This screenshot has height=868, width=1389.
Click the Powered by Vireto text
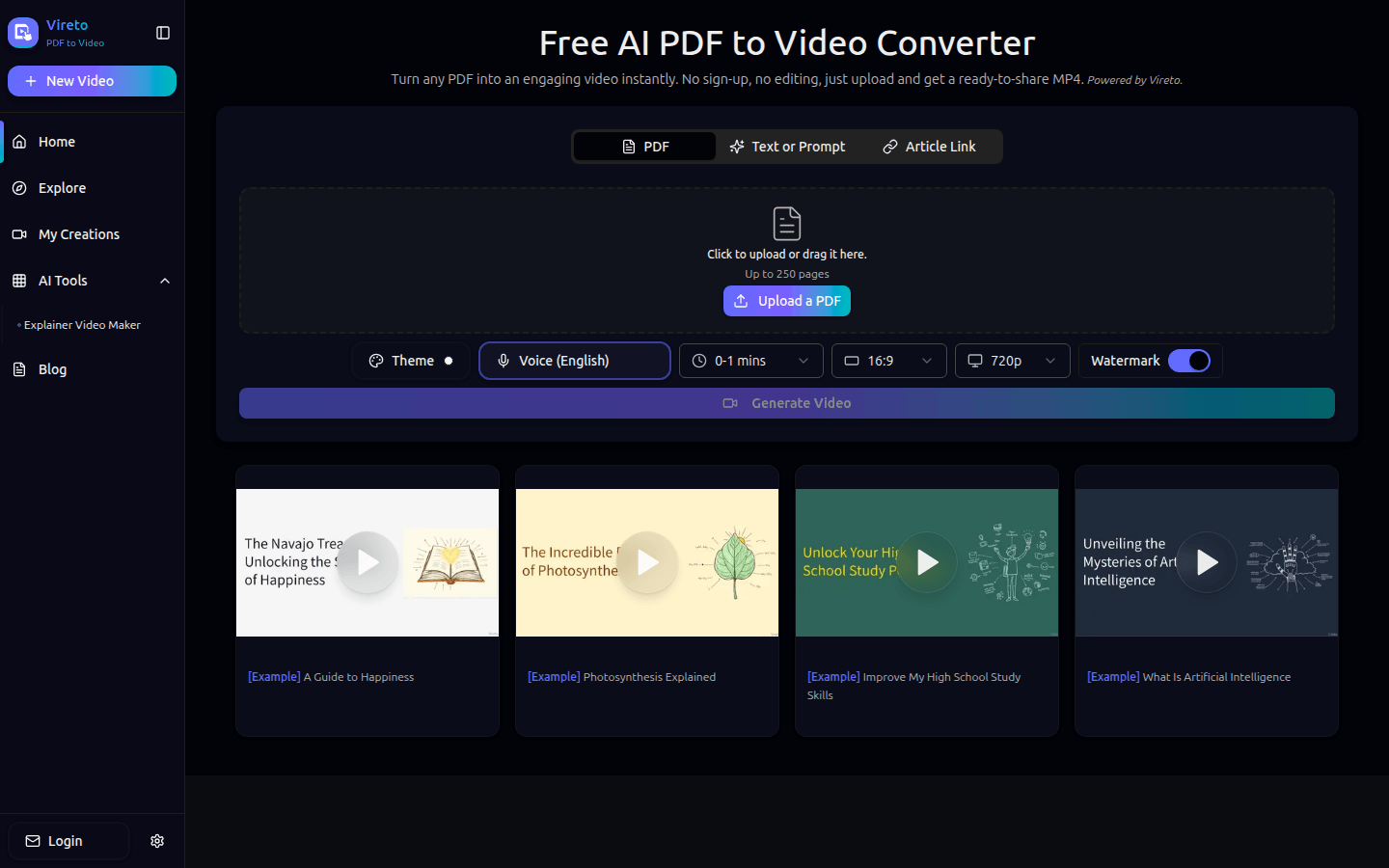1134,80
